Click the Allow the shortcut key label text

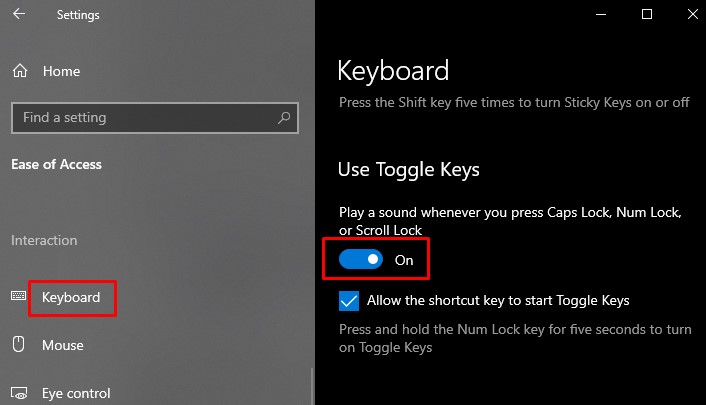click(498, 300)
